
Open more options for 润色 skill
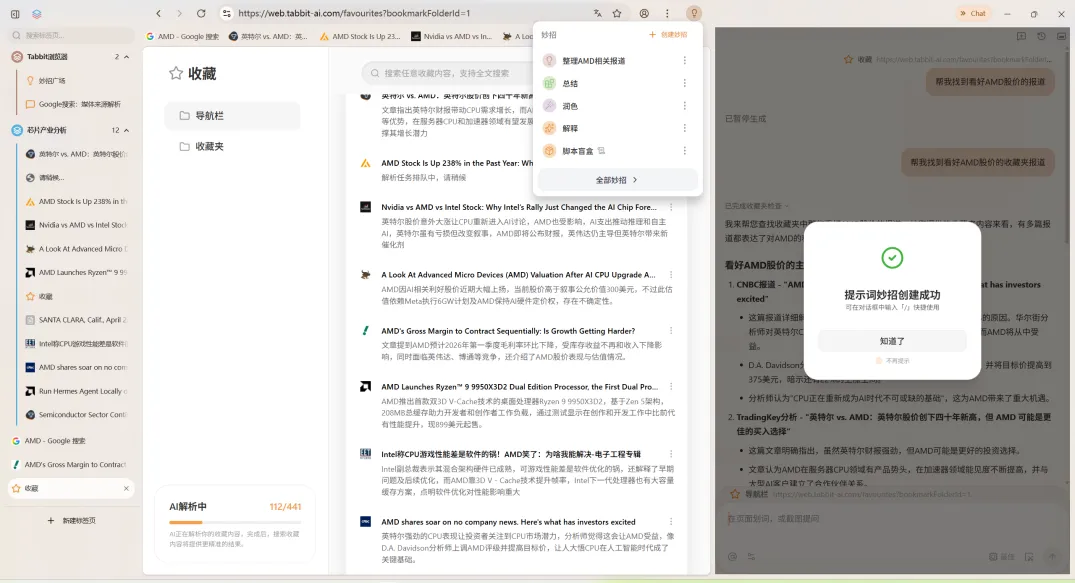684,106
